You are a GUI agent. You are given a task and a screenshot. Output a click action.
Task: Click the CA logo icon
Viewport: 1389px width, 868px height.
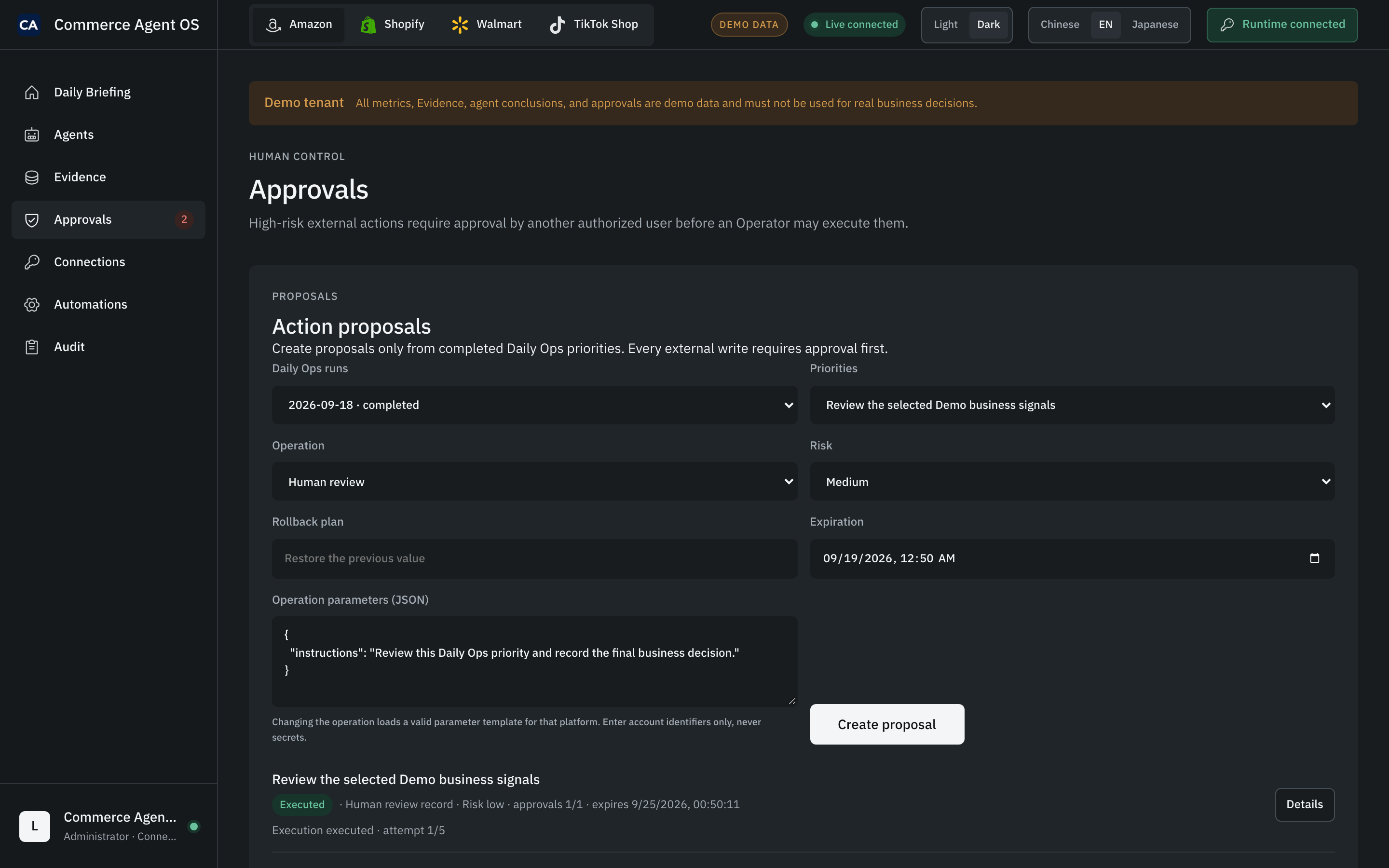29,25
